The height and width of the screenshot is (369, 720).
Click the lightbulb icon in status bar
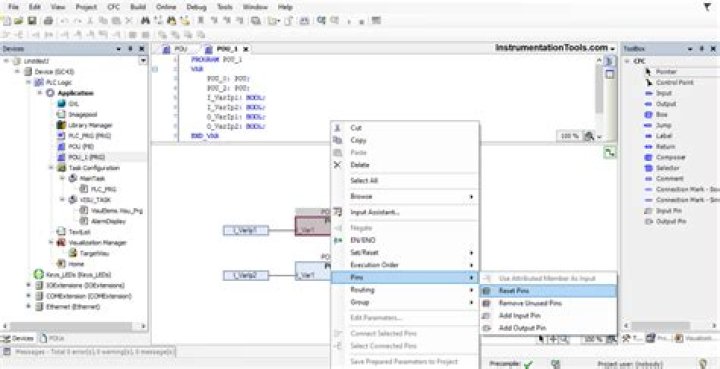tap(702, 364)
